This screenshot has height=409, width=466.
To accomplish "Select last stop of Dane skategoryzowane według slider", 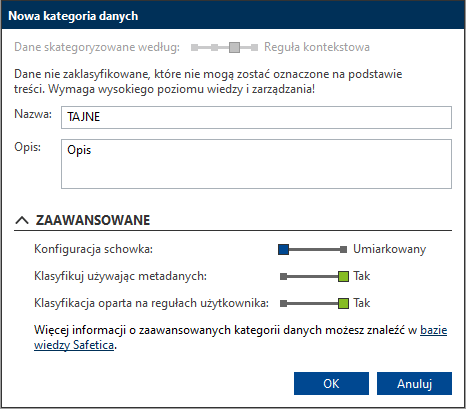I will pos(254,47).
